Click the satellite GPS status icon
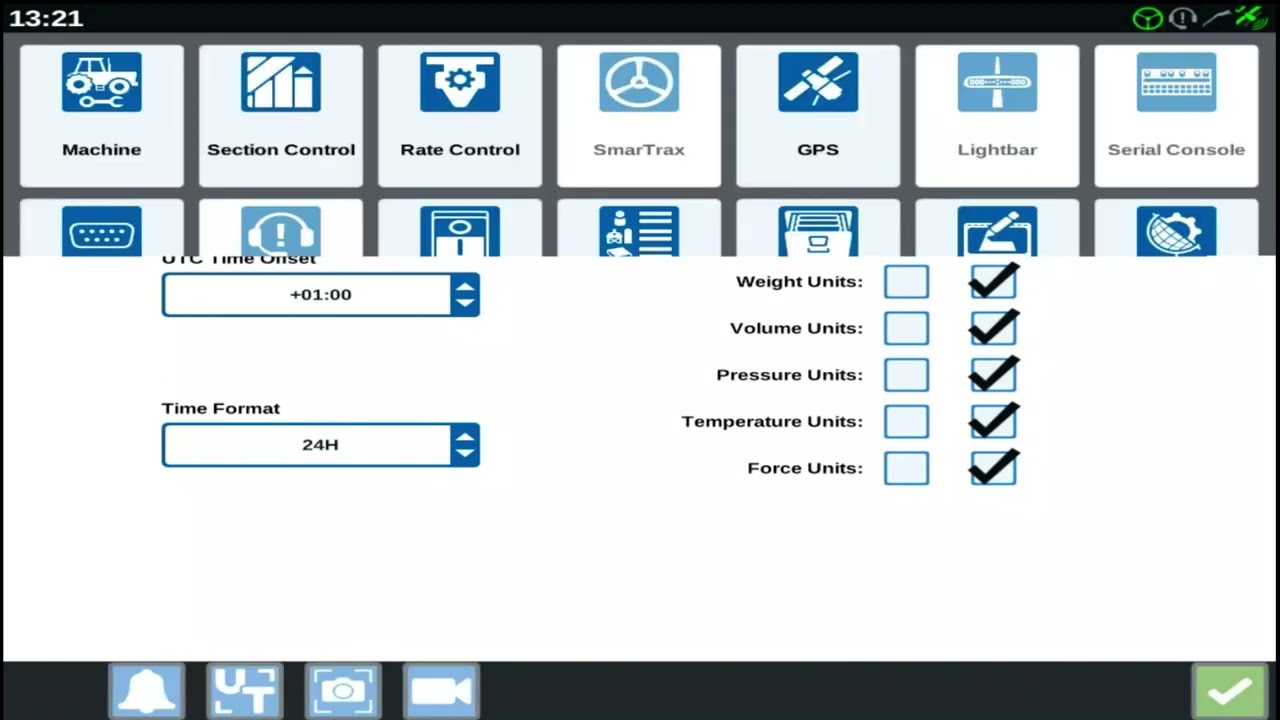This screenshot has height=720, width=1280. pos(1251,18)
